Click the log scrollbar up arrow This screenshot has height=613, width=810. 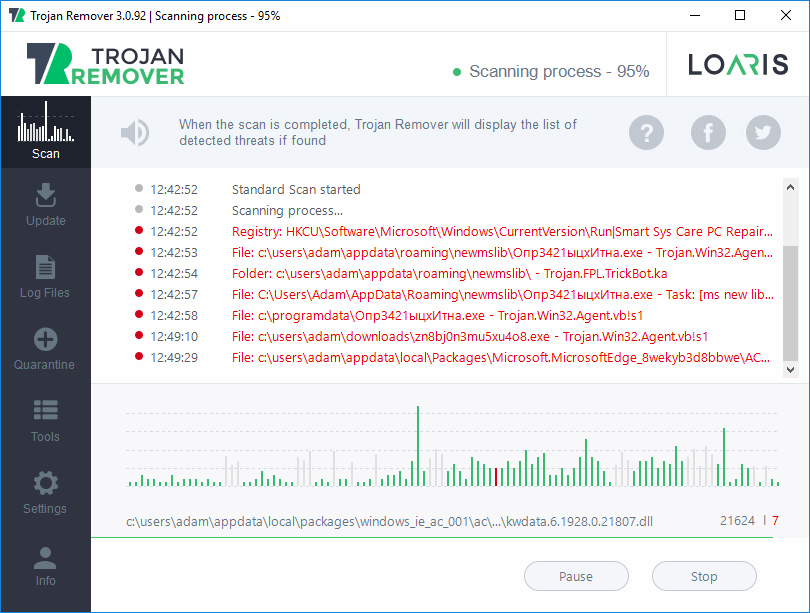click(x=790, y=187)
